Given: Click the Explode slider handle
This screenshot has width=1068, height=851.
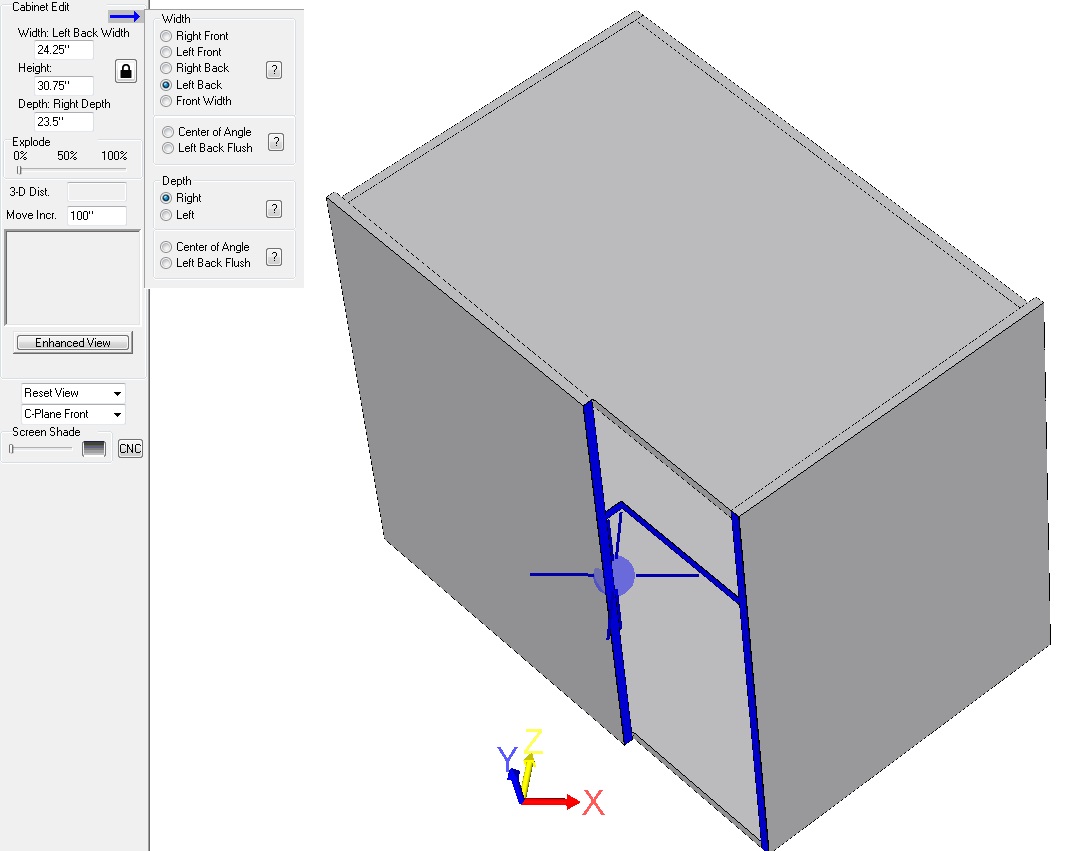Looking at the screenshot, I should [19, 169].
